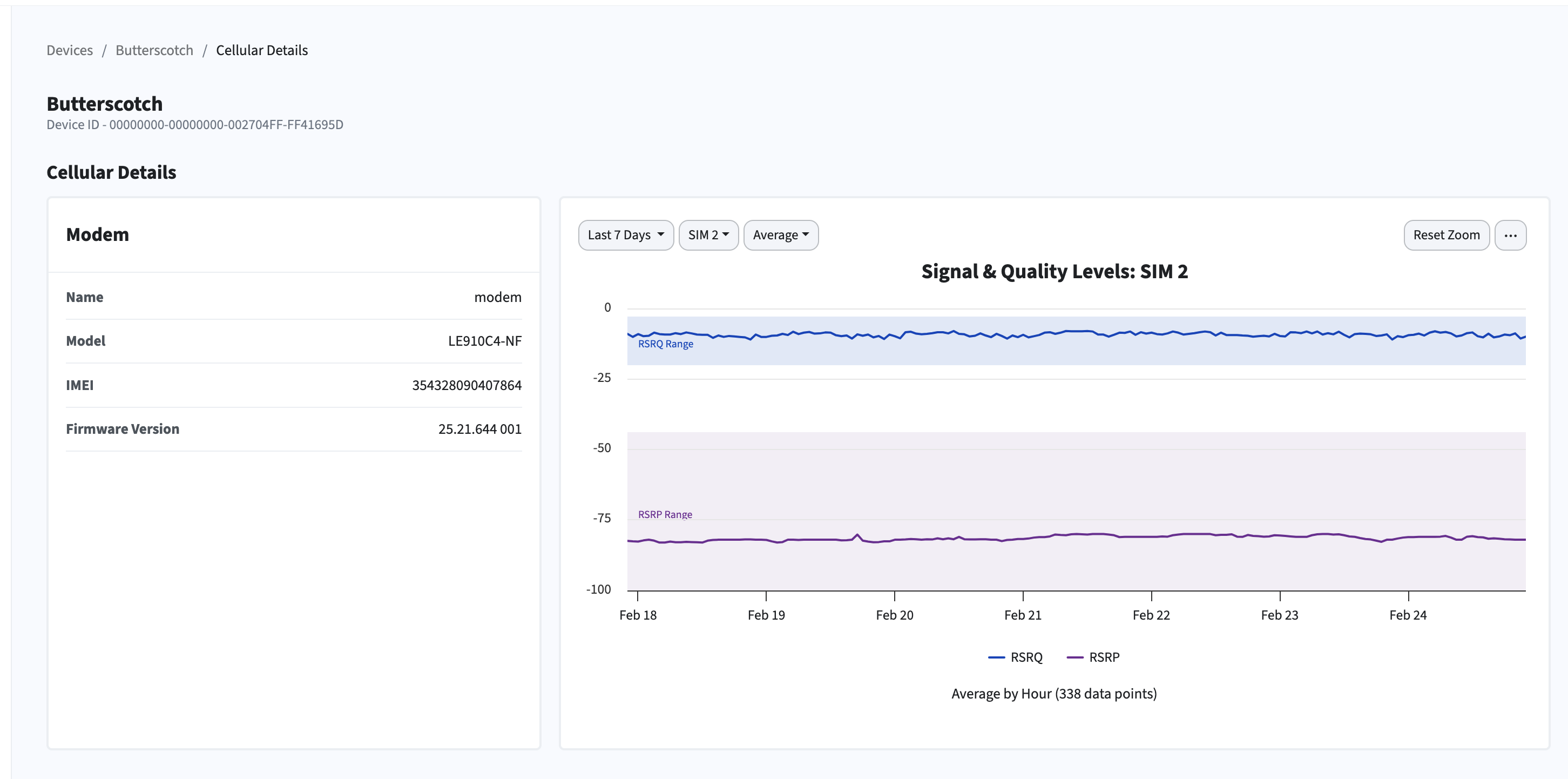Open the three-dots chart options menu
The image size is (1568, 779).
click(x=1510, y=235)
